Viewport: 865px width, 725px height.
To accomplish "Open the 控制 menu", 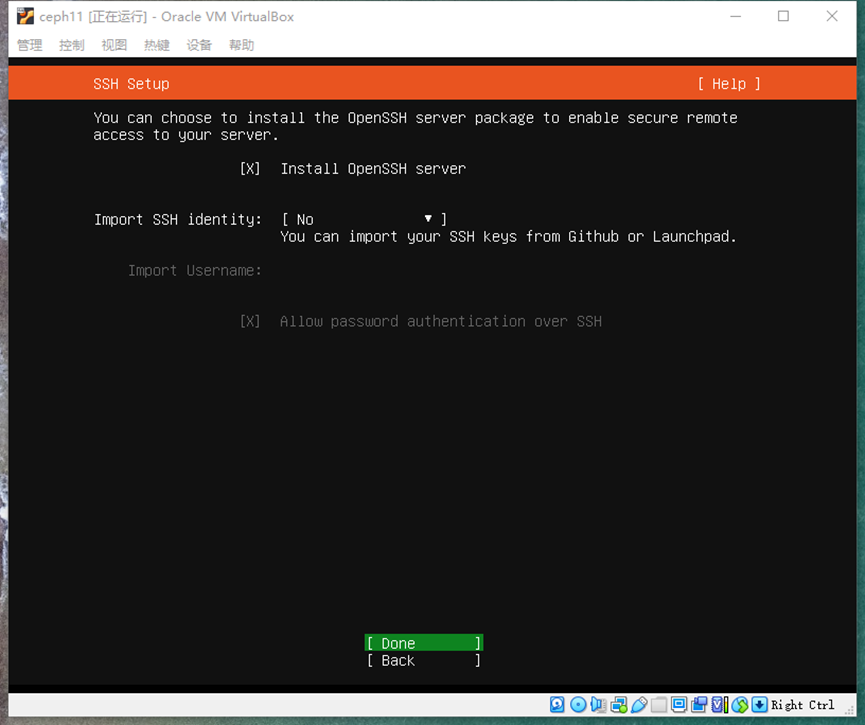I will [72, 45].
